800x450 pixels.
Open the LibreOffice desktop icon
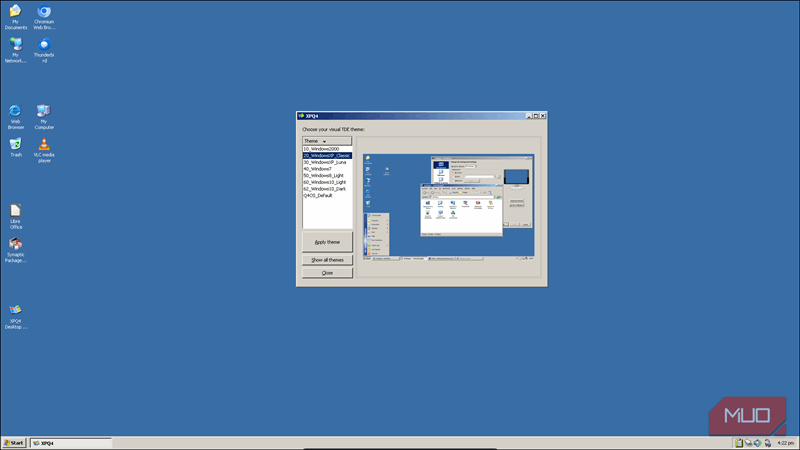[16, 211]
